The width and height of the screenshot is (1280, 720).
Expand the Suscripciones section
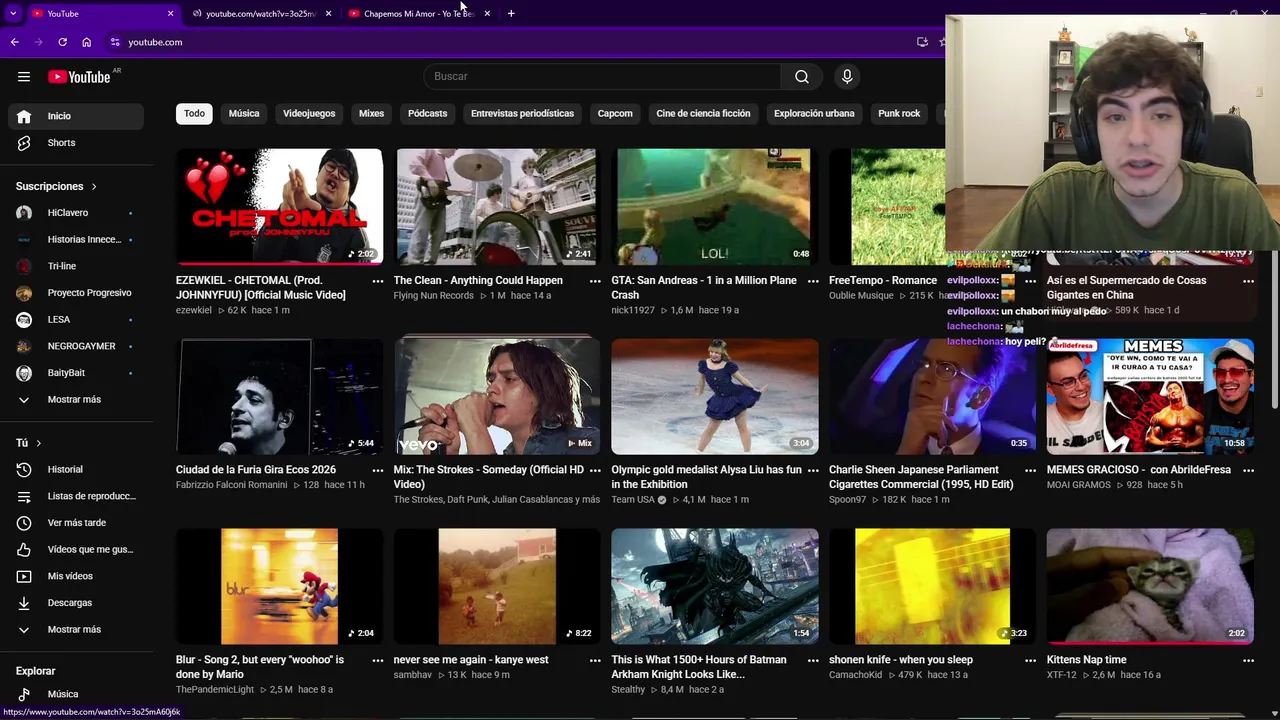click(57, 186)
